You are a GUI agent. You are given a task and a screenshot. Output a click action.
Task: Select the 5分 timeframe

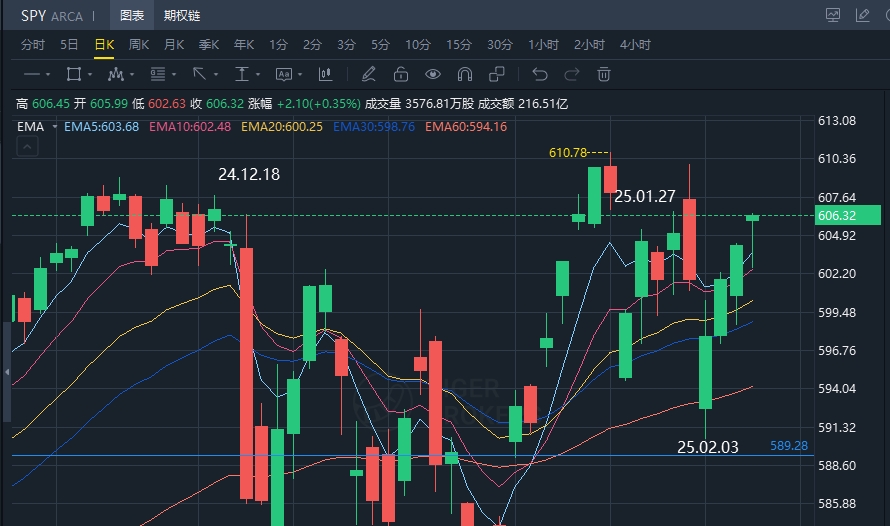(x=380, y=45)
